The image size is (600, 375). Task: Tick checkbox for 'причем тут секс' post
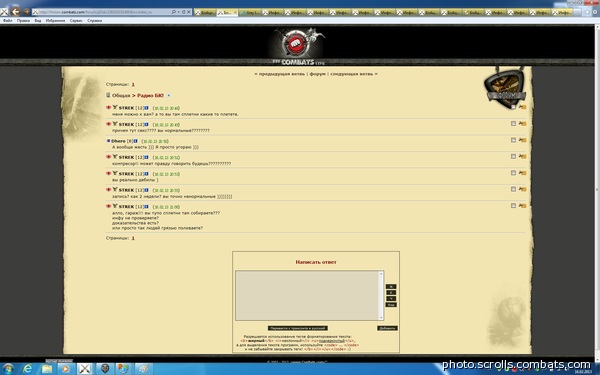click(514, 124)
